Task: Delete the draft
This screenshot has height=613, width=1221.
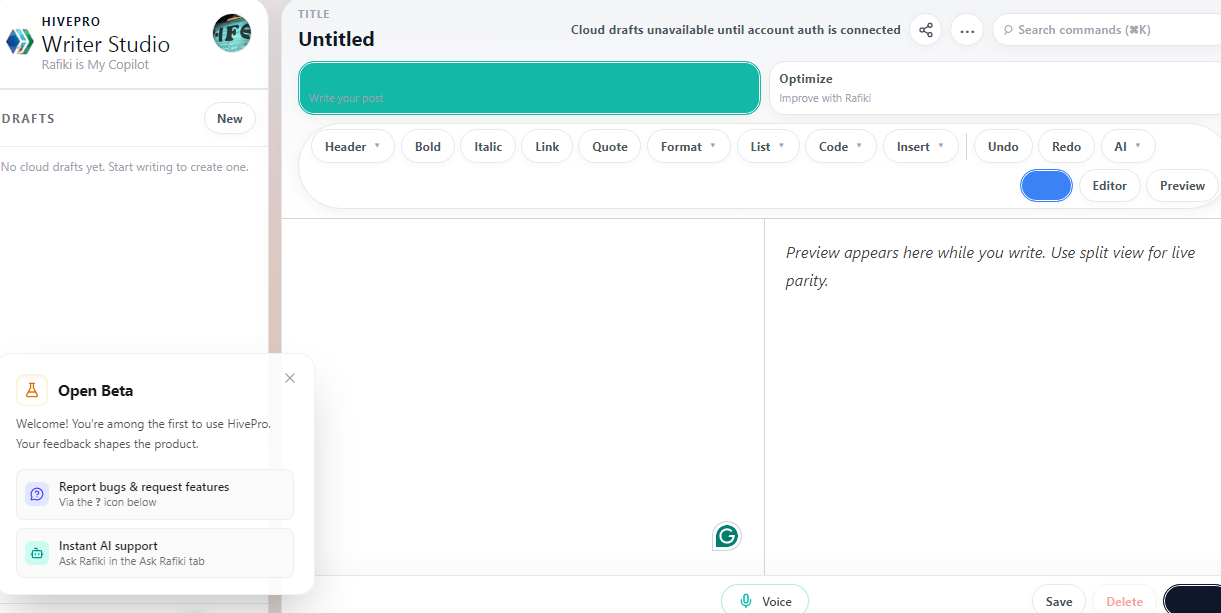Action: (x=1124, y=601)
